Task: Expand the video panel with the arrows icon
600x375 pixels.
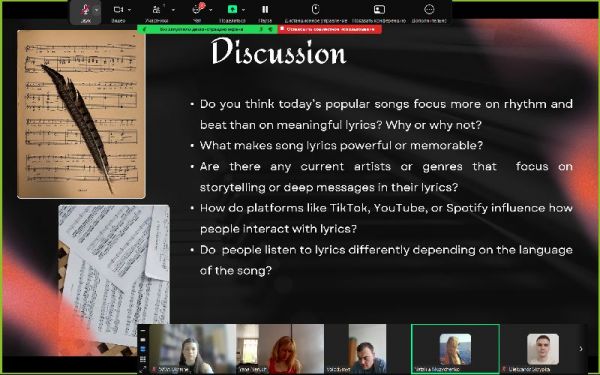Action: (x=143, y=369)
